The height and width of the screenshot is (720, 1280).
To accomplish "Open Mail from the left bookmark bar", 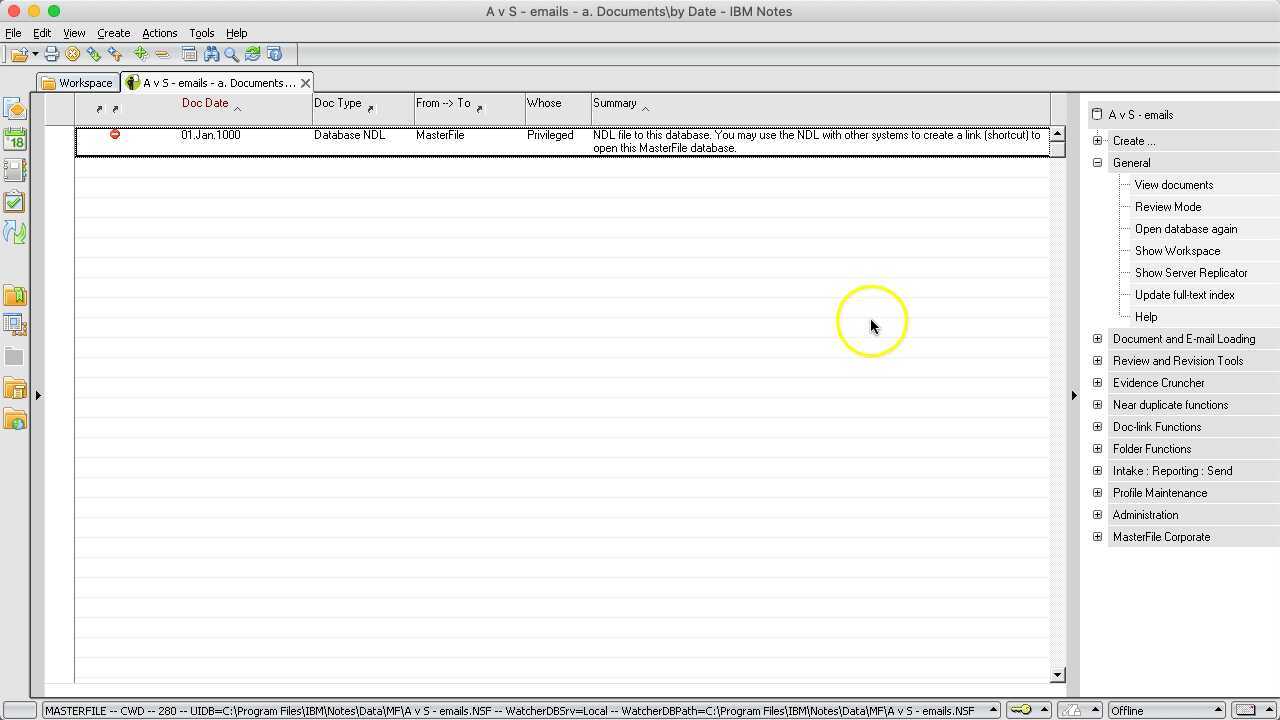I will [x=15, y=108].
